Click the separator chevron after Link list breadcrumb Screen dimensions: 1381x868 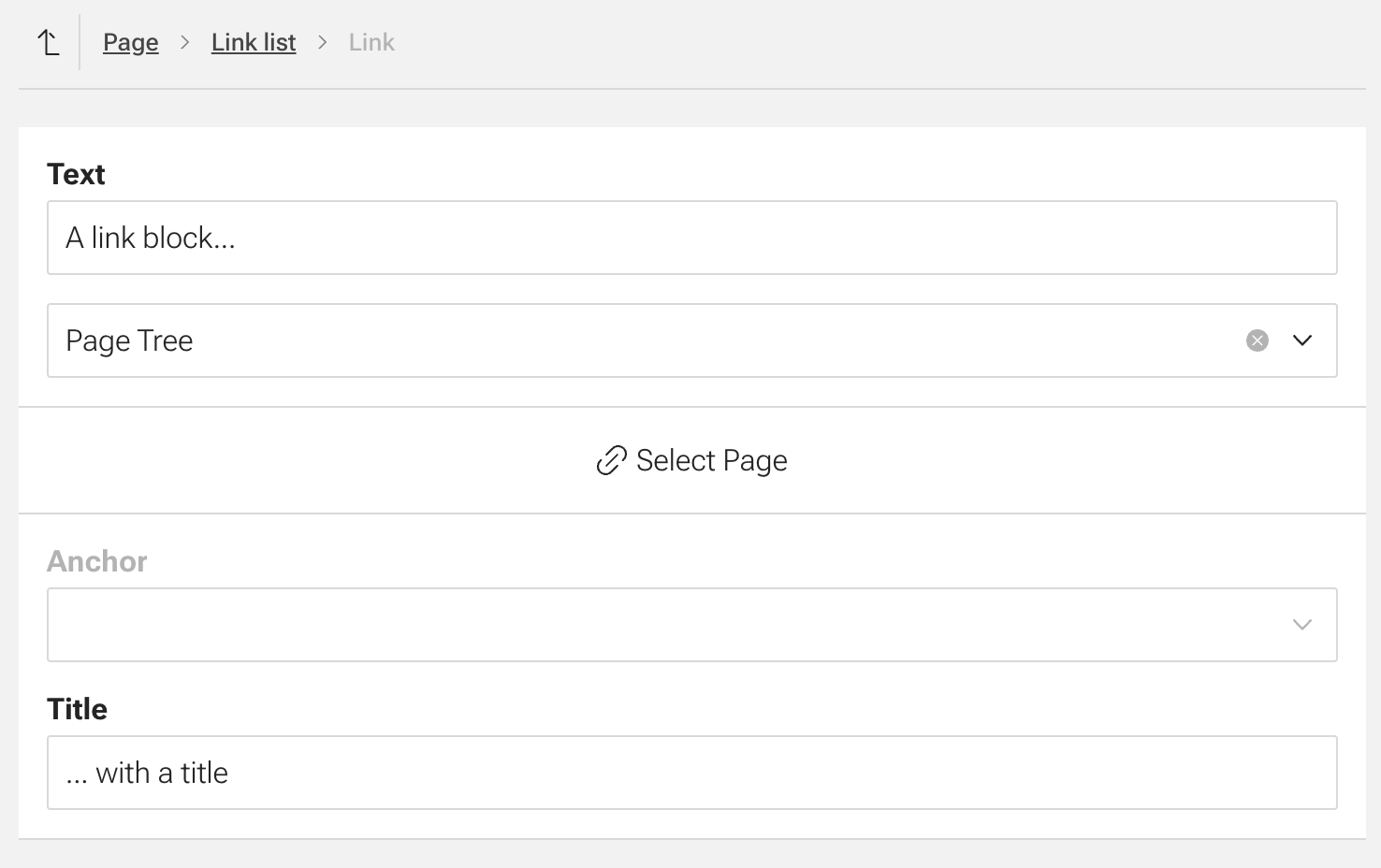[x=323, y=42]
